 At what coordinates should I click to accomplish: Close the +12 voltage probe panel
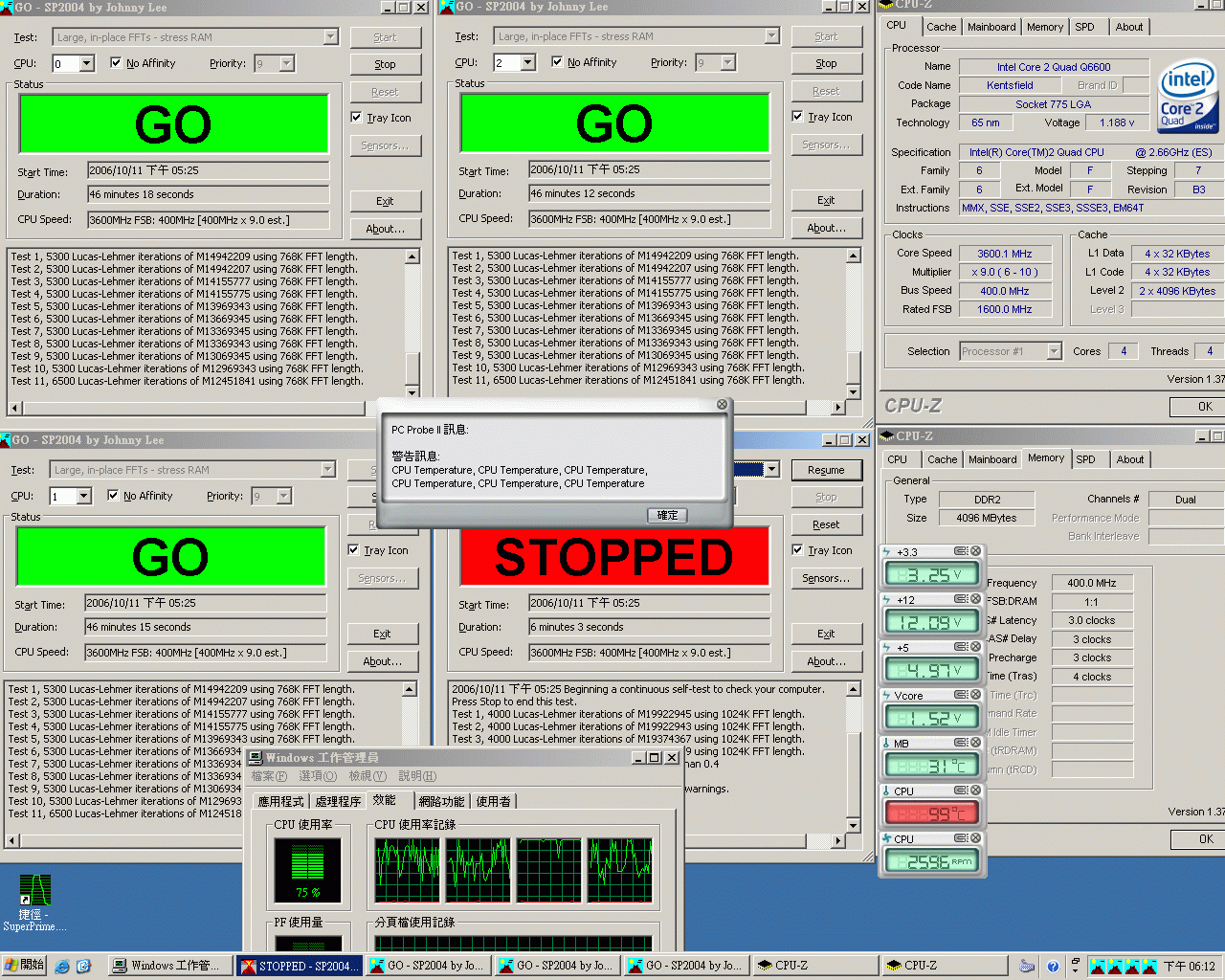(975, 599)
